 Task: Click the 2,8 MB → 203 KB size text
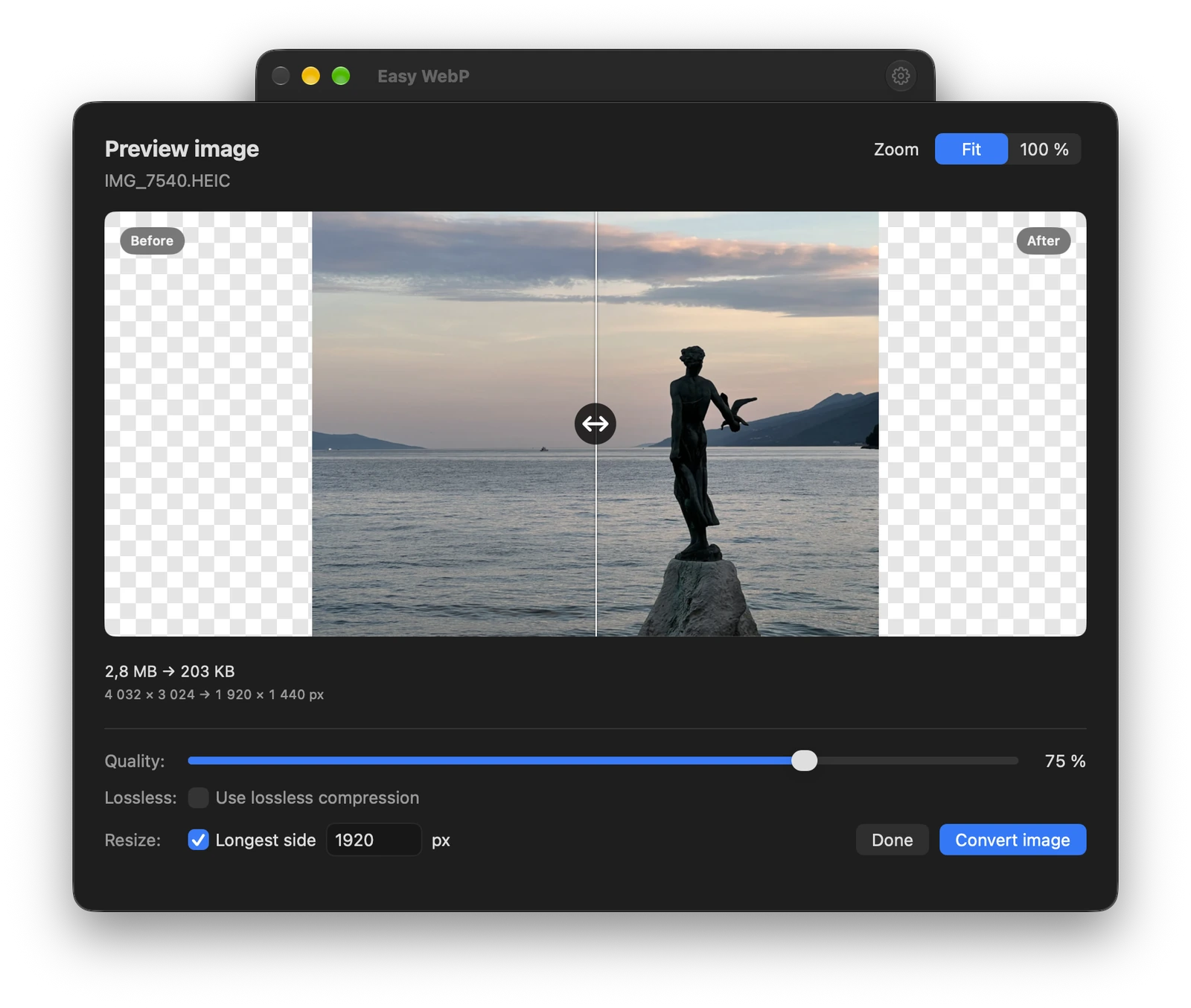pos(170,672)
